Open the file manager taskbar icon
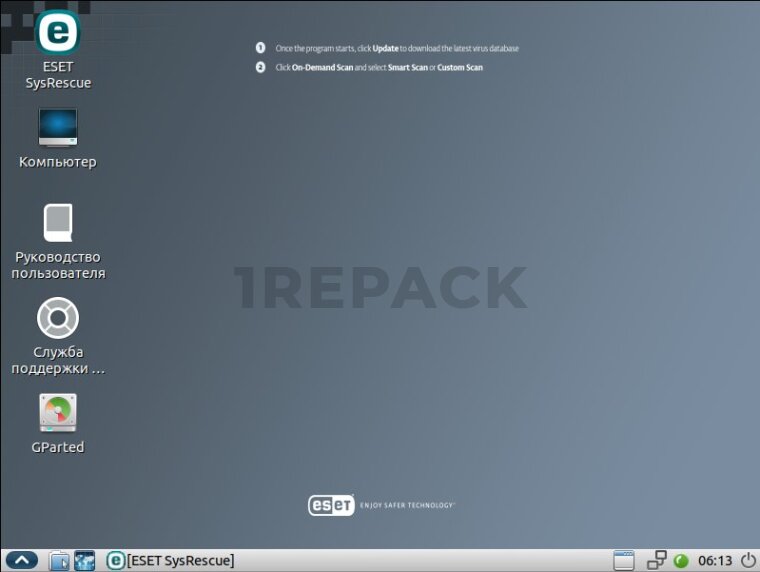This screenshot has height=572, width=760. tap(60, 560)
